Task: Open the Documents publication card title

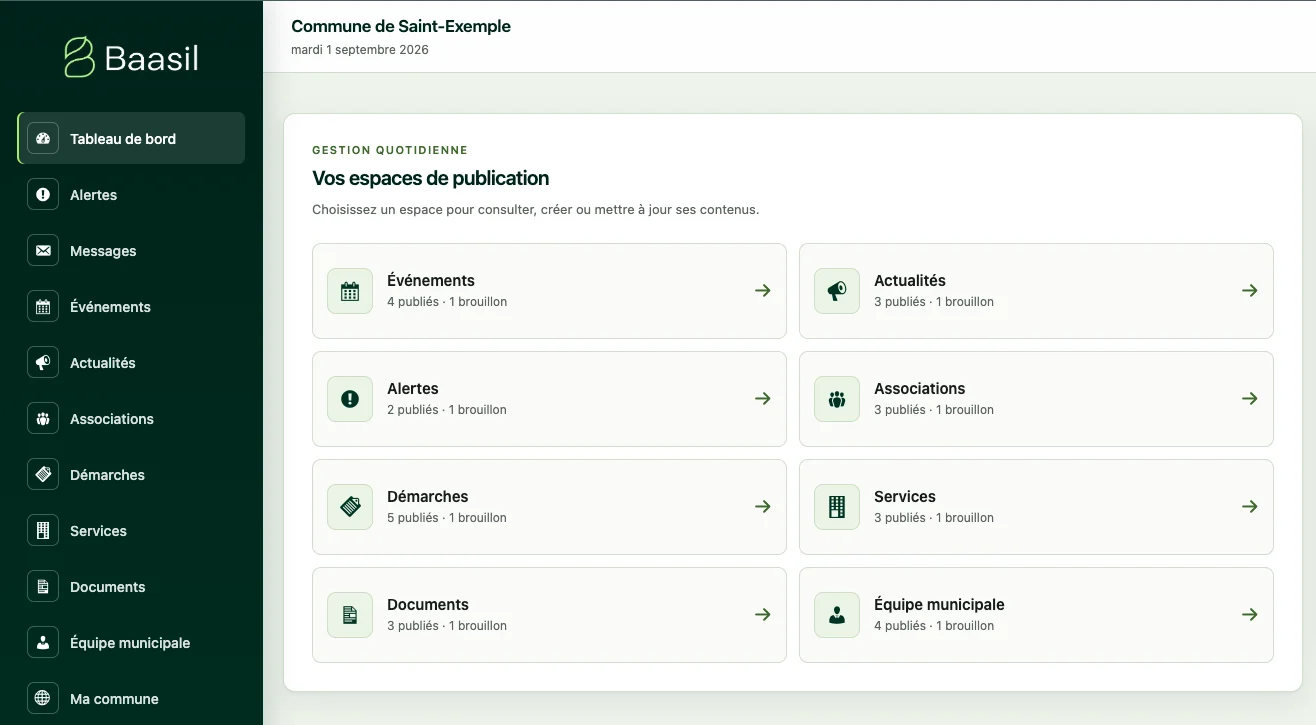Action: (428, 605)
